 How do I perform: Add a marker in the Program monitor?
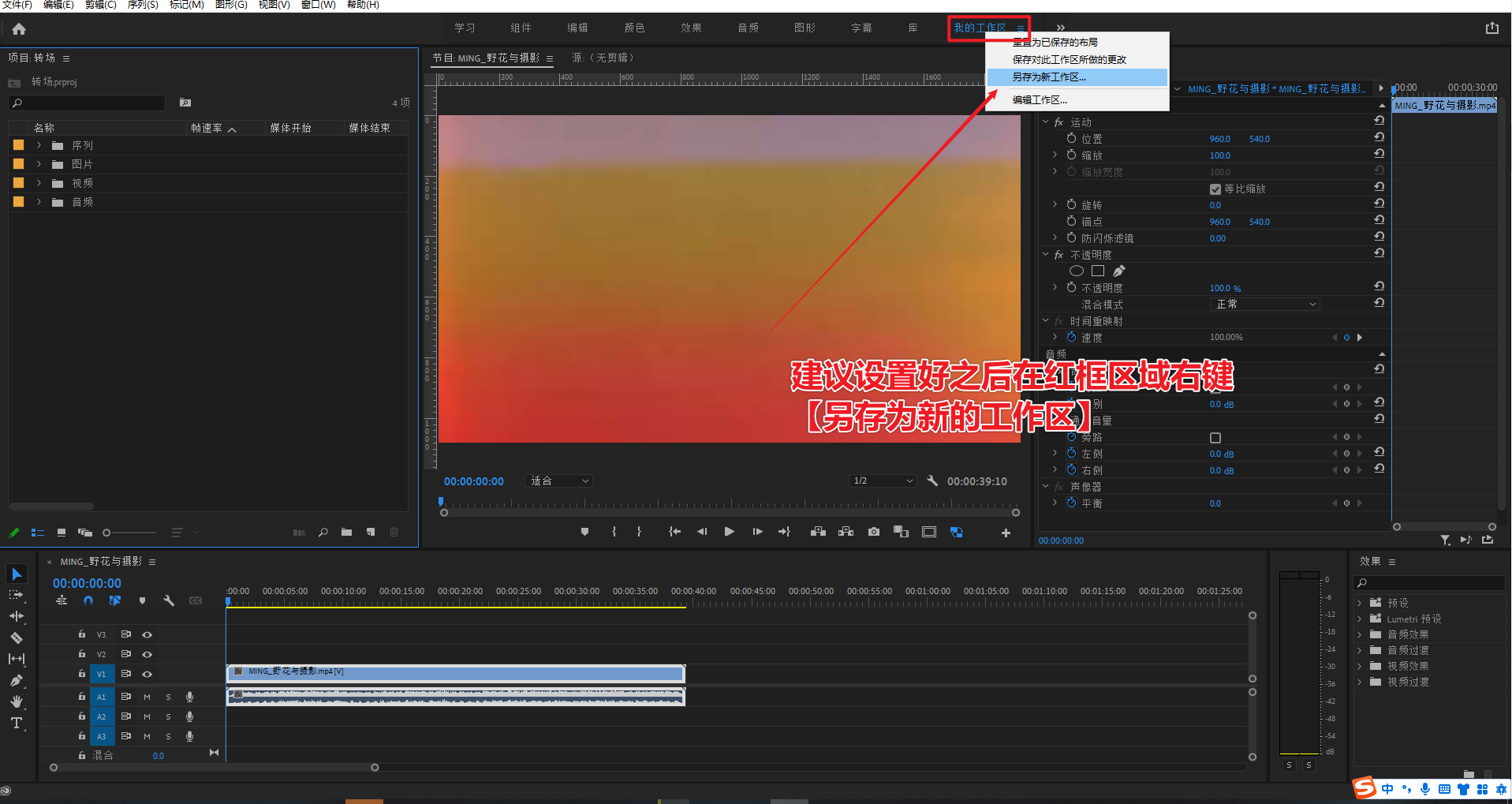[584, 532]
